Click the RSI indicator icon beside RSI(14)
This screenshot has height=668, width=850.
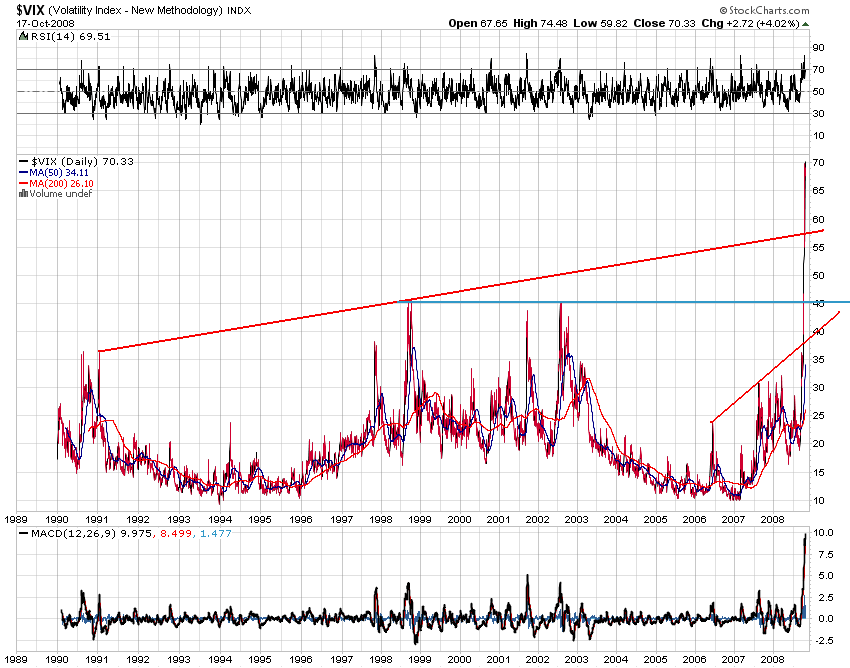pos(21,34)
